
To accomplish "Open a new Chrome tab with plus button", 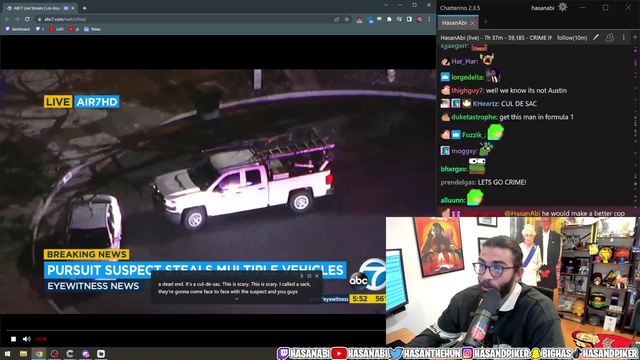I will coord(84,8).
